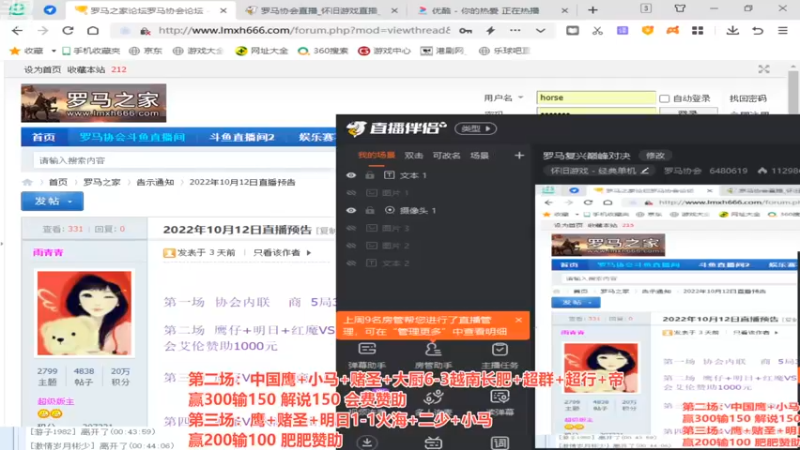Screen dimensions: 800x450
Task: Show the hidden 图片 1 layer
Action: (351, 193)
